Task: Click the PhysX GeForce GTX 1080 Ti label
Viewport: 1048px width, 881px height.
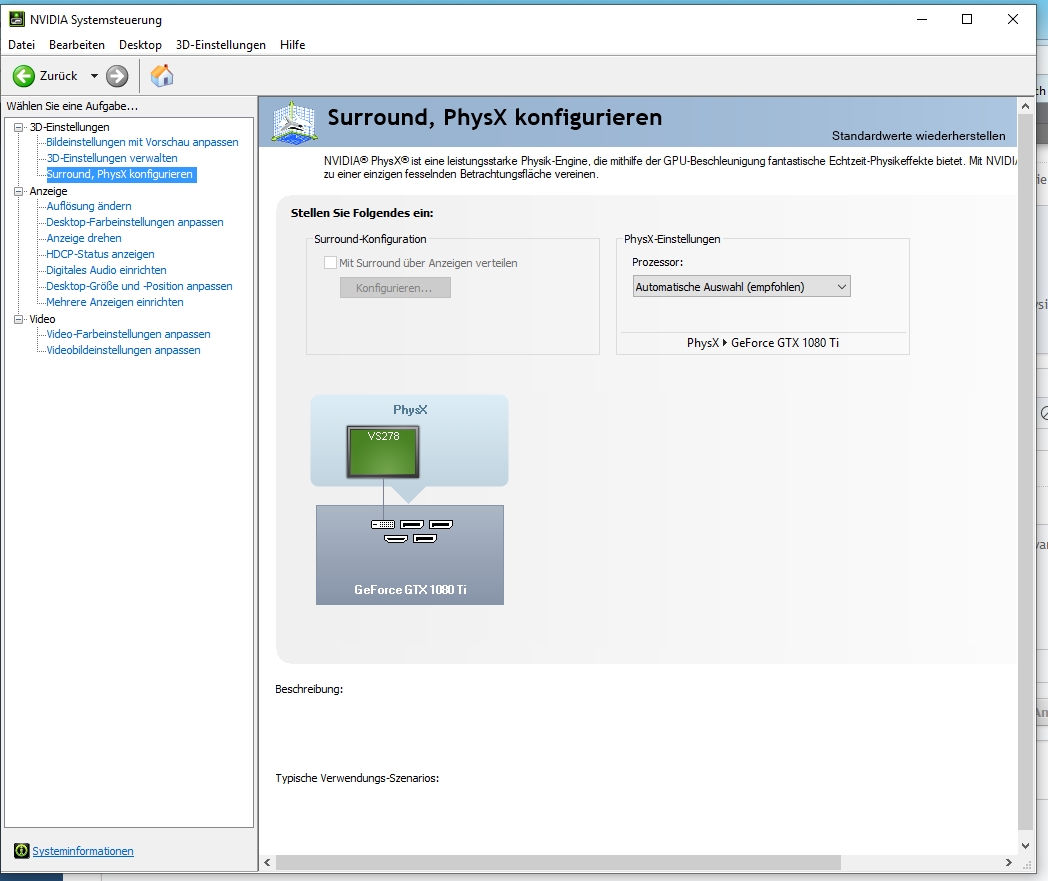Action: click(x=763, y=343)
